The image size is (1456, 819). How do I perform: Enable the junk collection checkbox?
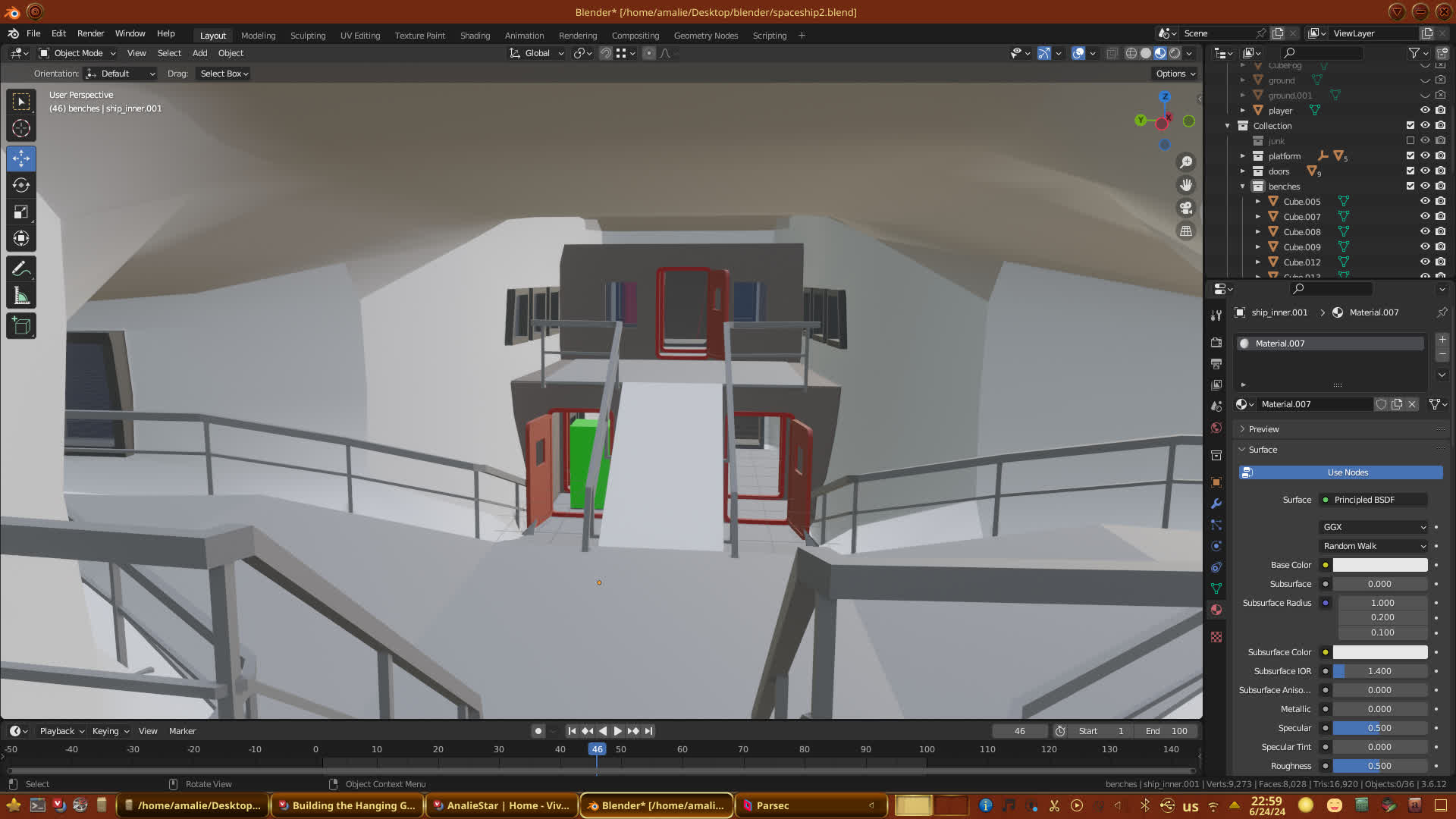coord(1410,140)
